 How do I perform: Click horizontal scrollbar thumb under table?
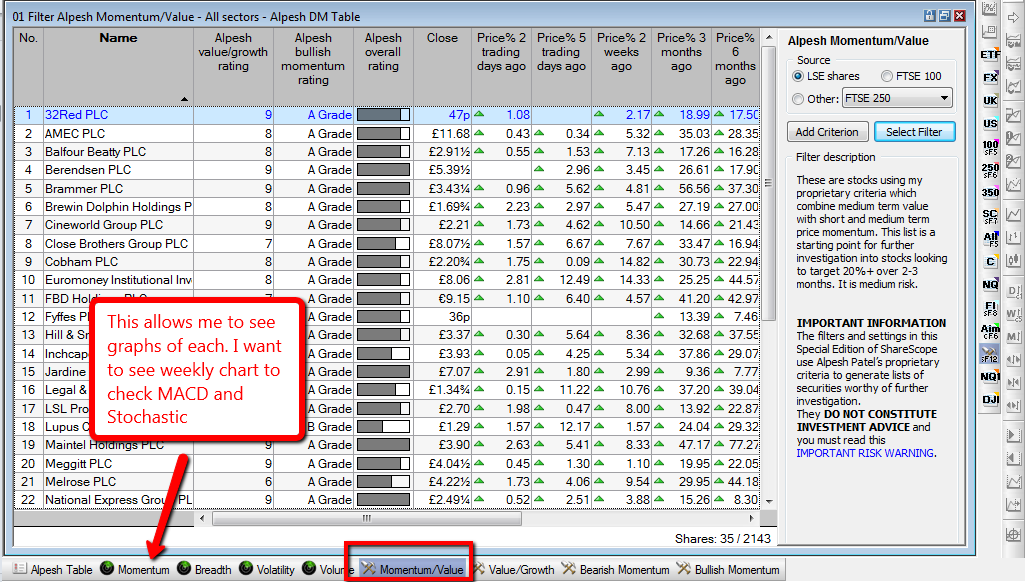[x=367, y=519]
